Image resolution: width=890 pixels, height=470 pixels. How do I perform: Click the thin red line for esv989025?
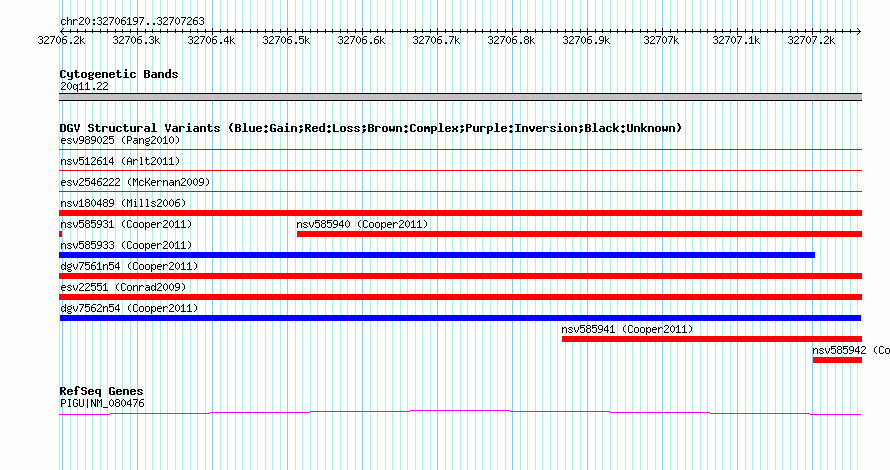pos(460,150)
